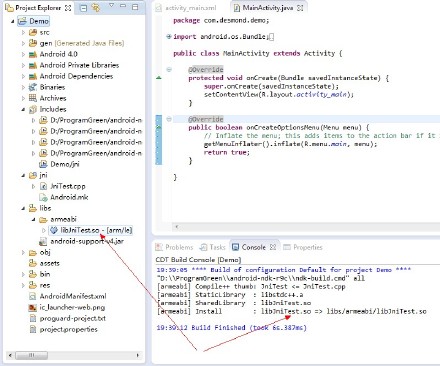Screen dimensions: 440x366
Task: Click Project Explorer horizontal scrollbar right arrow
Action: 138,355
